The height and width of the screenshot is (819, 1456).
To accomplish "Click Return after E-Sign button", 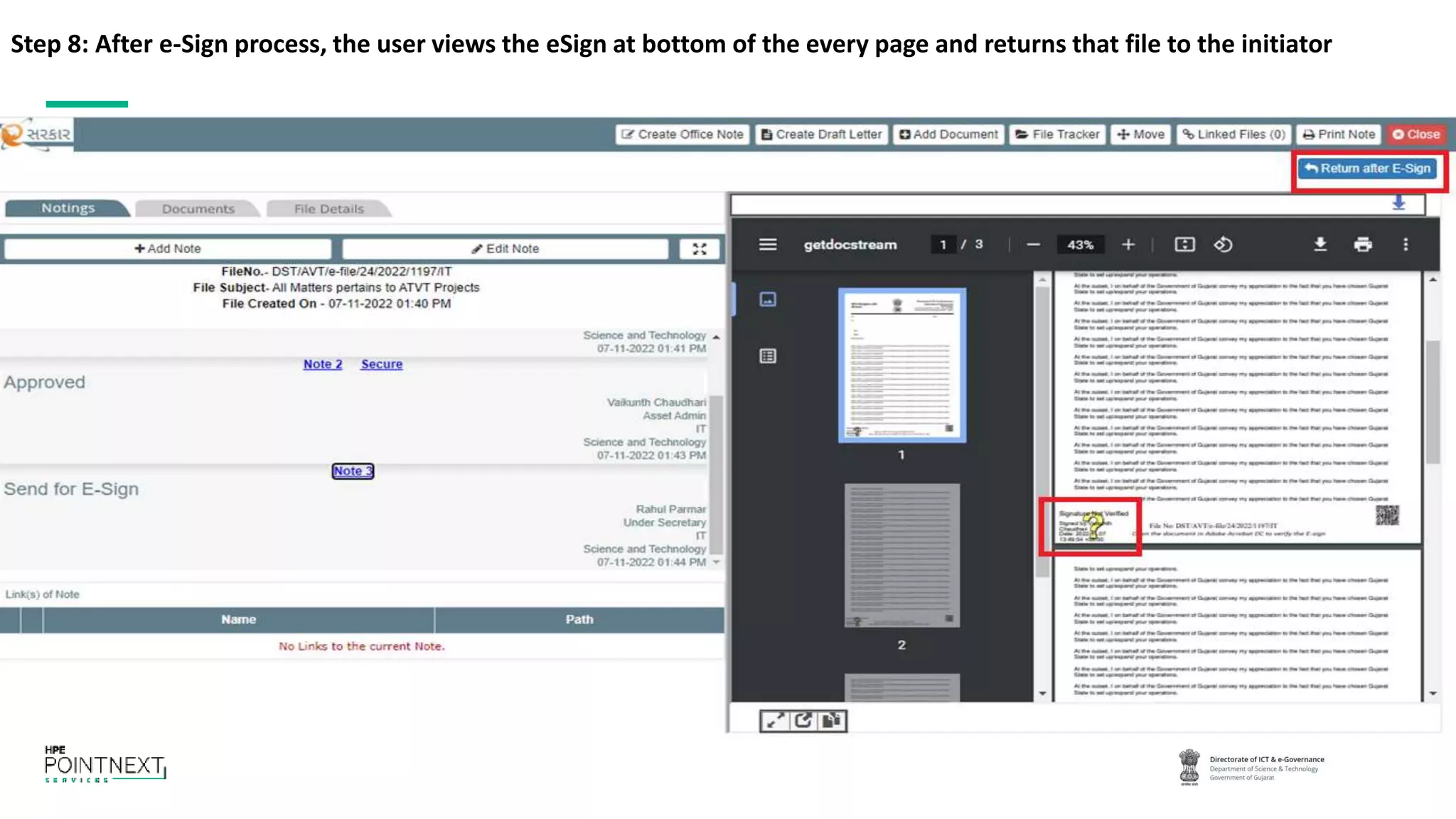I will pos(1367,168).
